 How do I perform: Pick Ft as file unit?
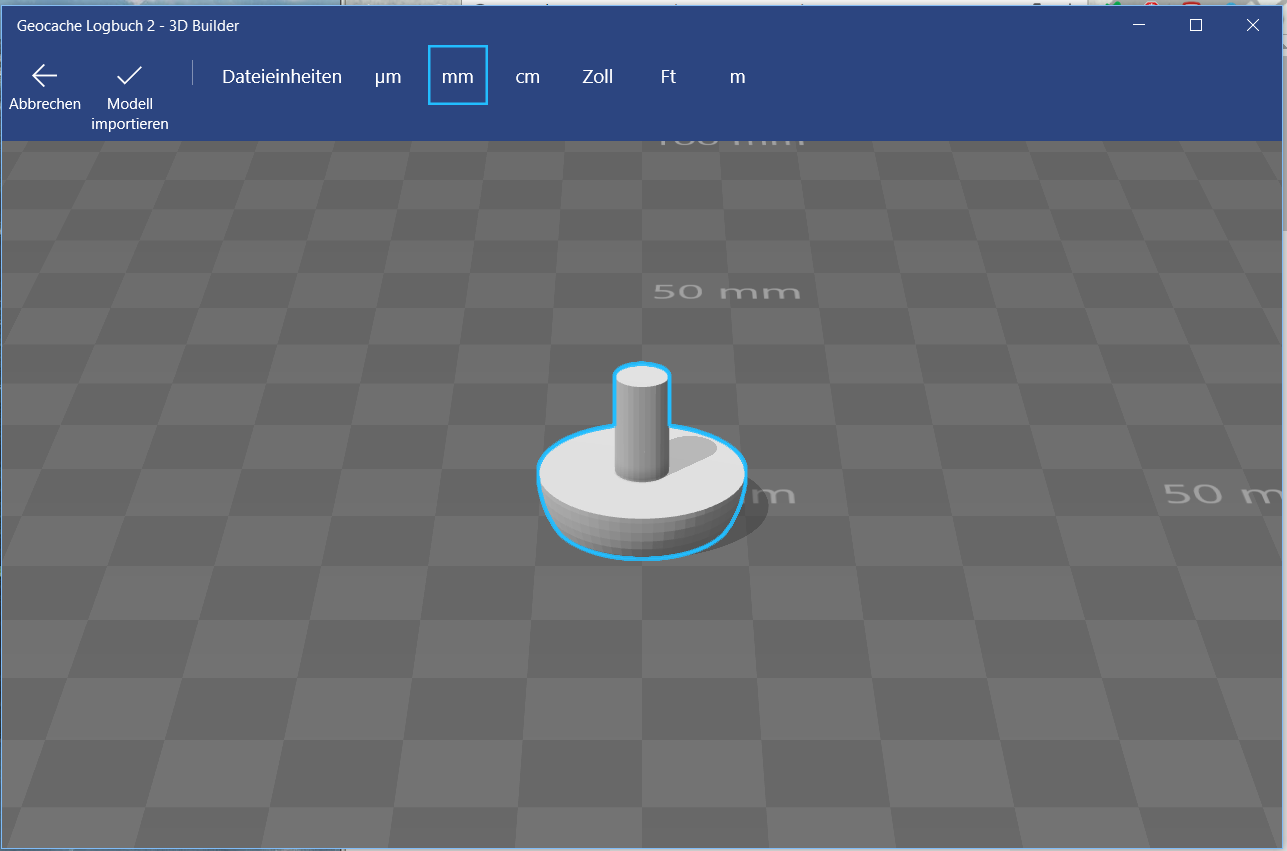click(668, 77)
